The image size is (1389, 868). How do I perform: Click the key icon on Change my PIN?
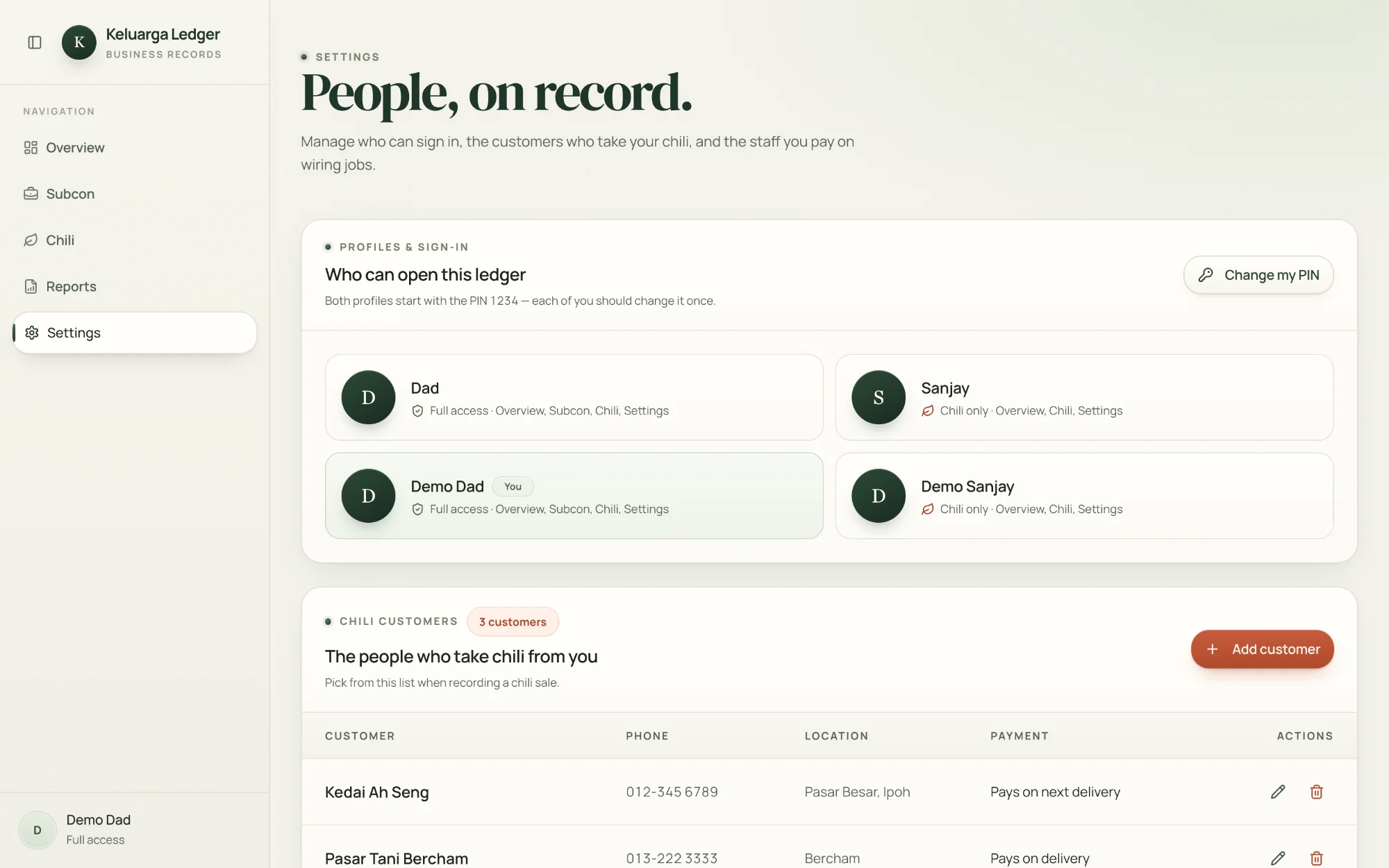click(1206, 275)
